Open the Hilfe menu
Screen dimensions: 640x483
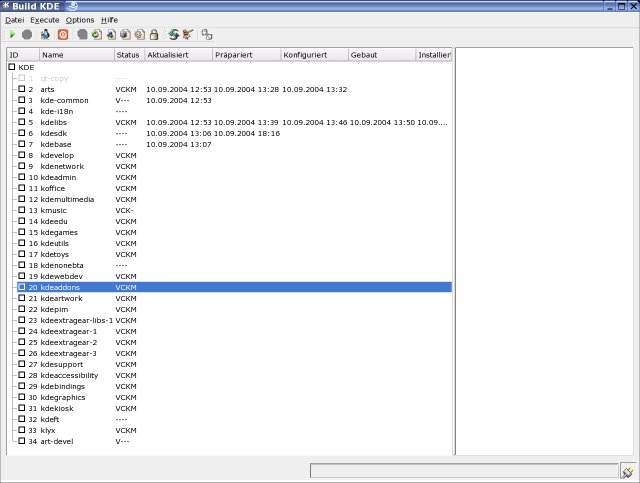point(109,20)
